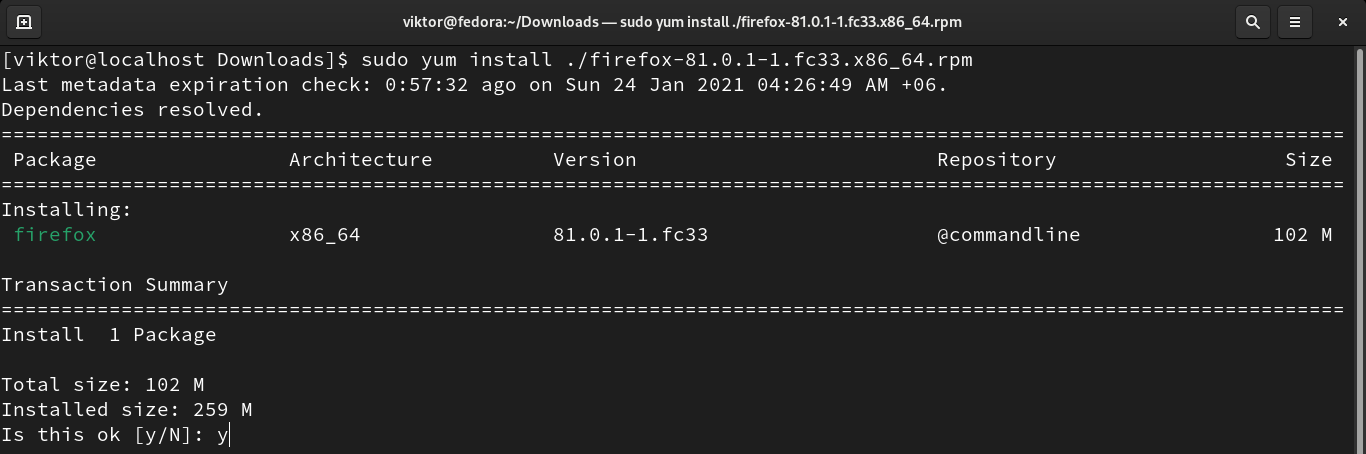Click the 'Install 1 Package' line
Image resolution: width=1366 pixels, height=454 pixels.
(x=109, y=335)
